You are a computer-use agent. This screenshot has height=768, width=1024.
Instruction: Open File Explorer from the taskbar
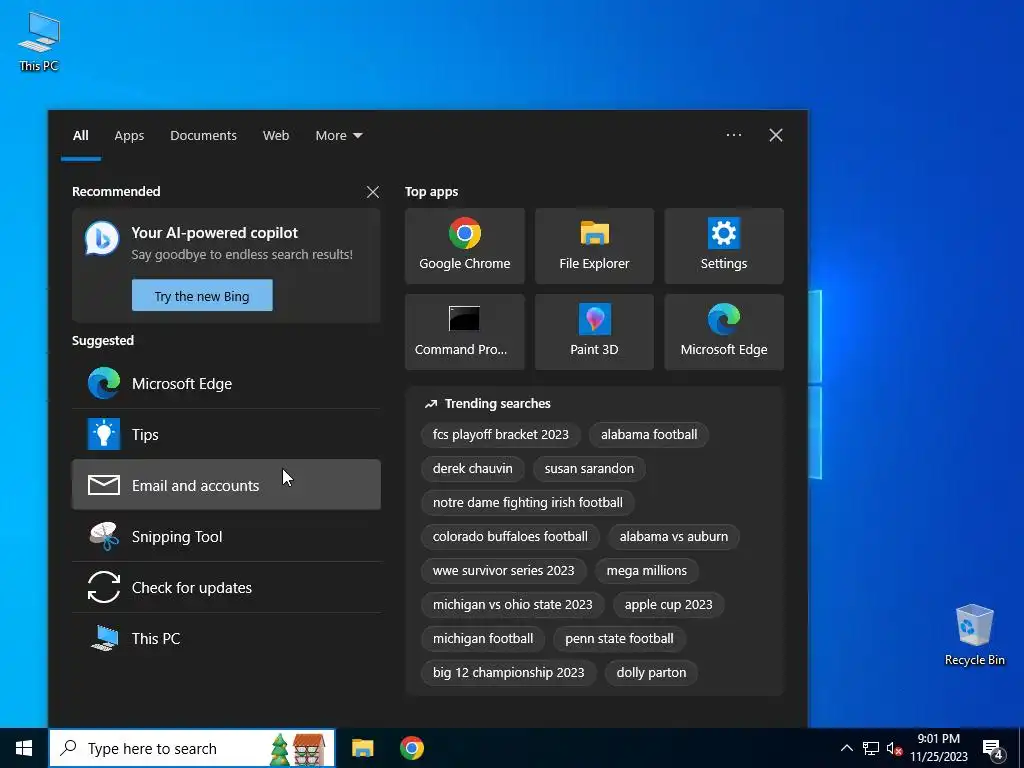pos(362,748)
